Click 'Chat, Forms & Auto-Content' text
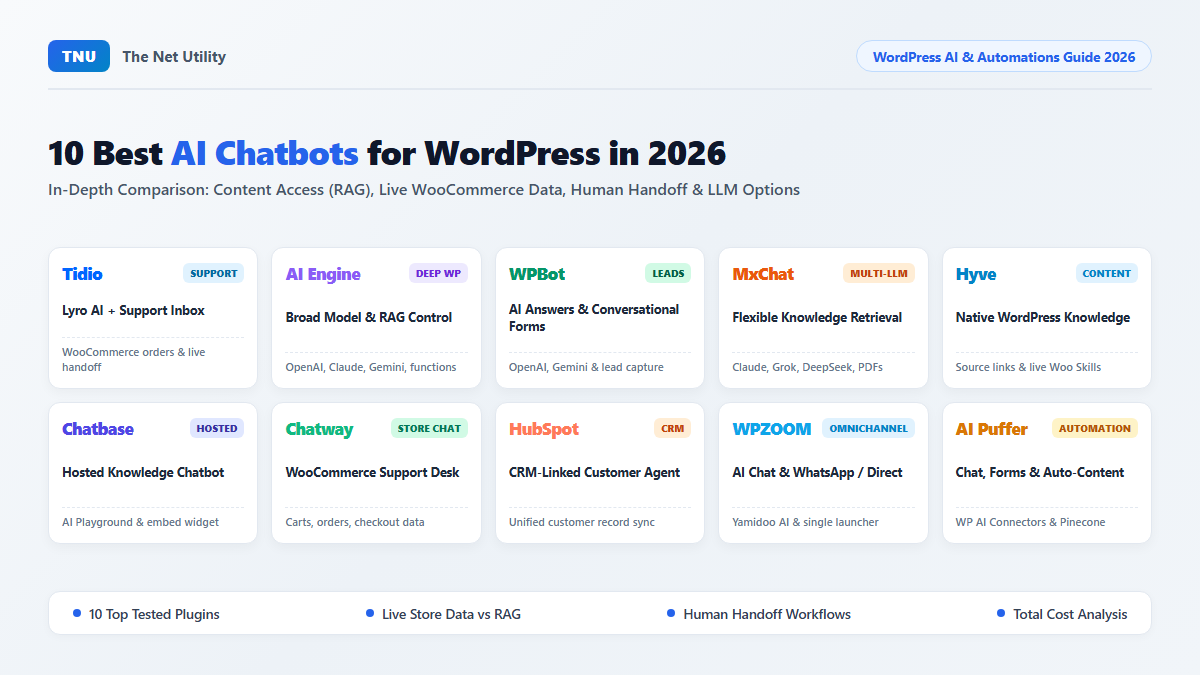This screenshot has width=1200, height=675. (x=1040, y=472)
